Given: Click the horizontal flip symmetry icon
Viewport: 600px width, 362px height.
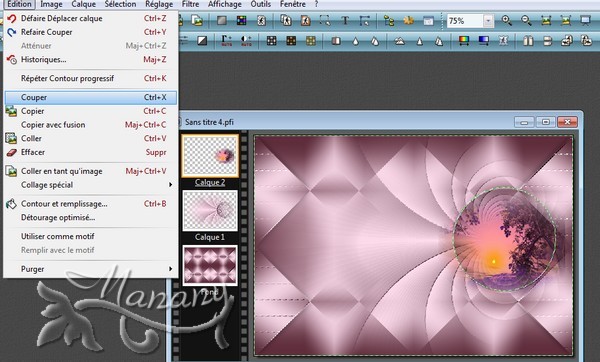Looking at the screenshot, I should pos(528,41).
